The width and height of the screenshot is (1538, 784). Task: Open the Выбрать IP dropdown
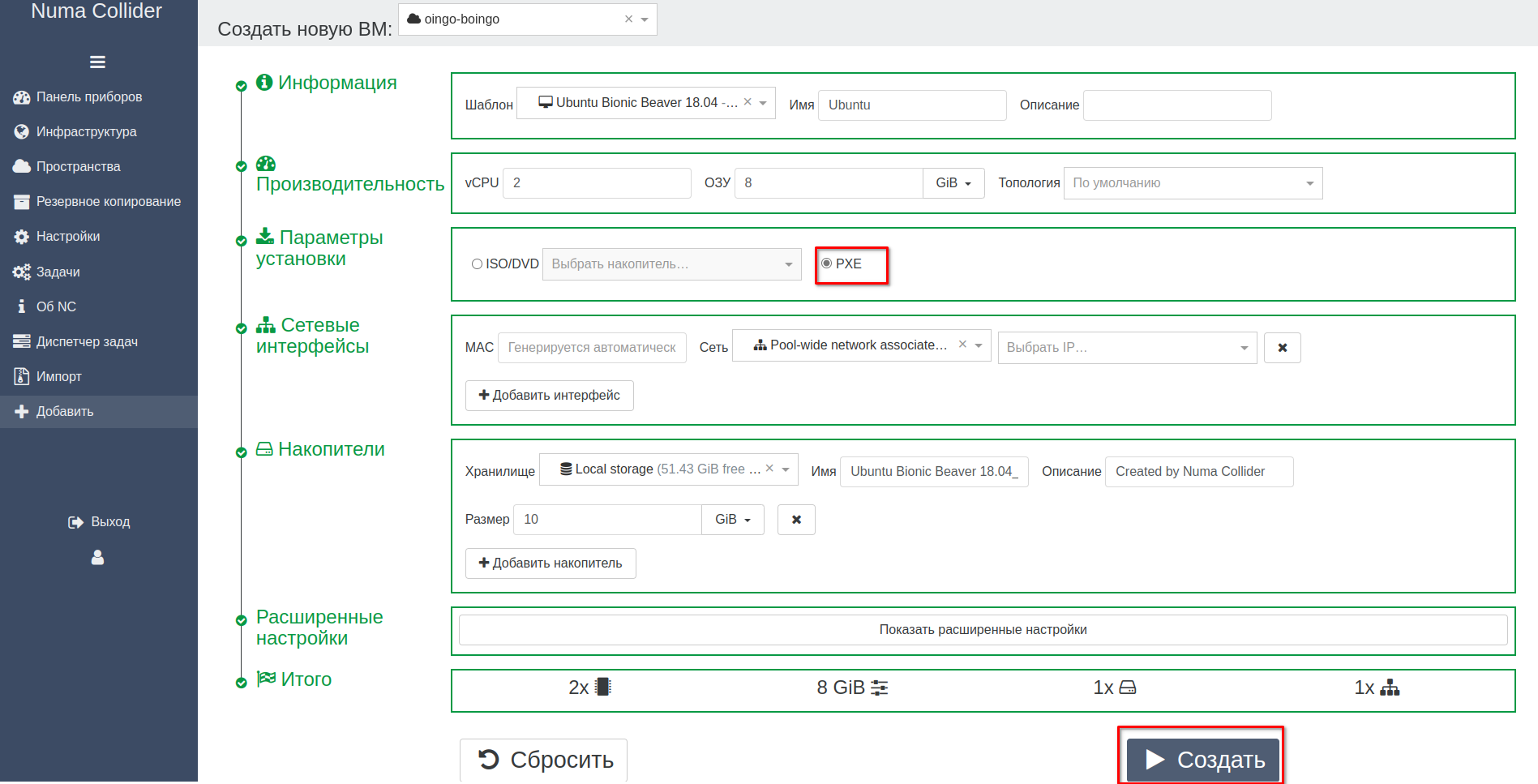[1127, 348]
